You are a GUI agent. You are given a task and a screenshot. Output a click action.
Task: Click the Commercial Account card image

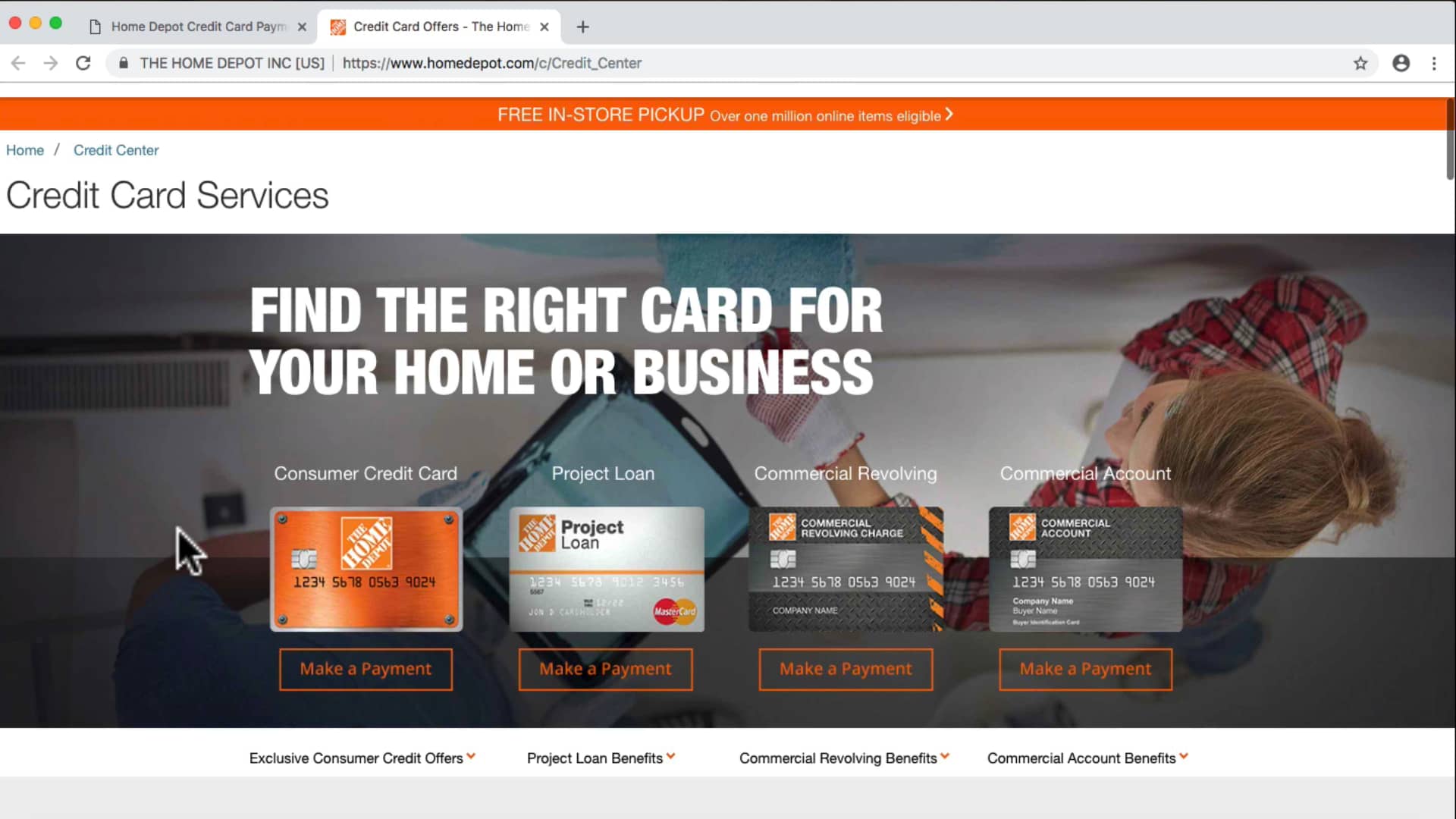[1086, 568]
